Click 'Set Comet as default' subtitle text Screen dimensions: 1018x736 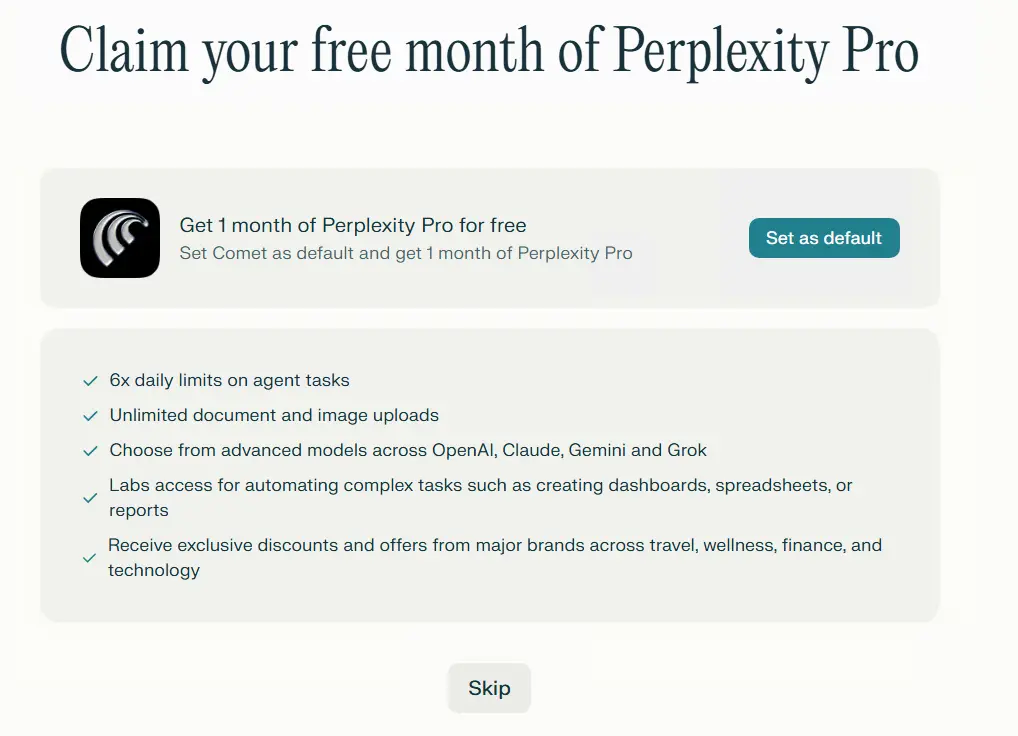406,253
